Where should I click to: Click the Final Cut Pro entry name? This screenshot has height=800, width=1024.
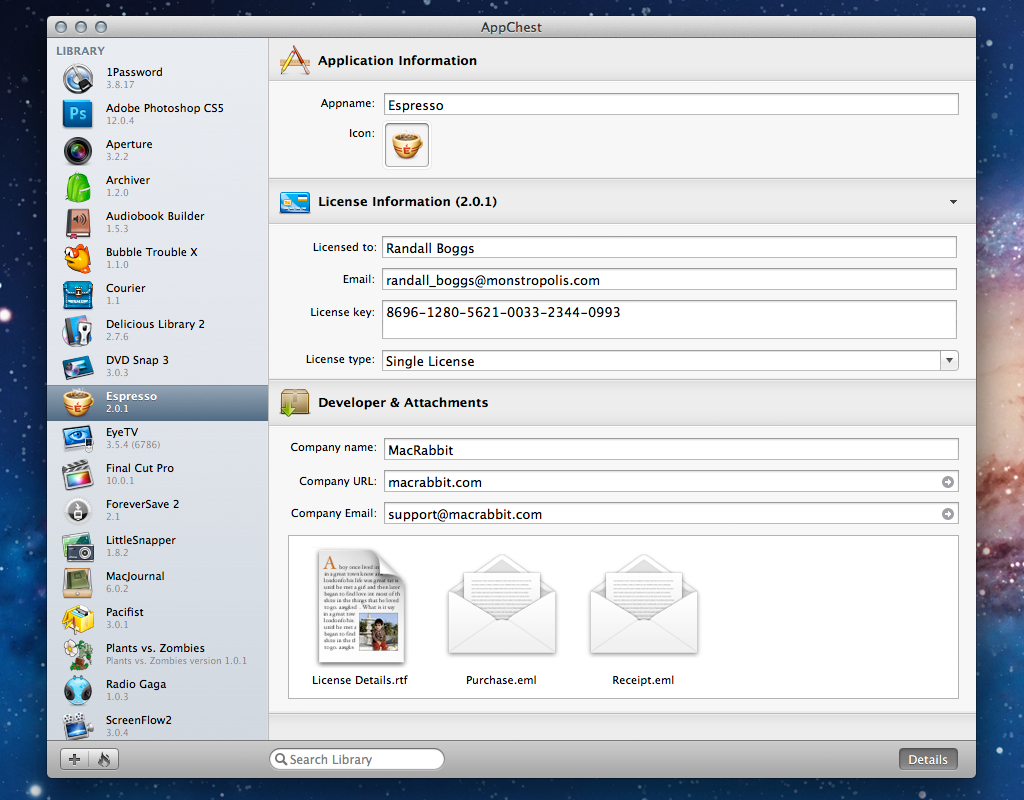coord(140,468)
